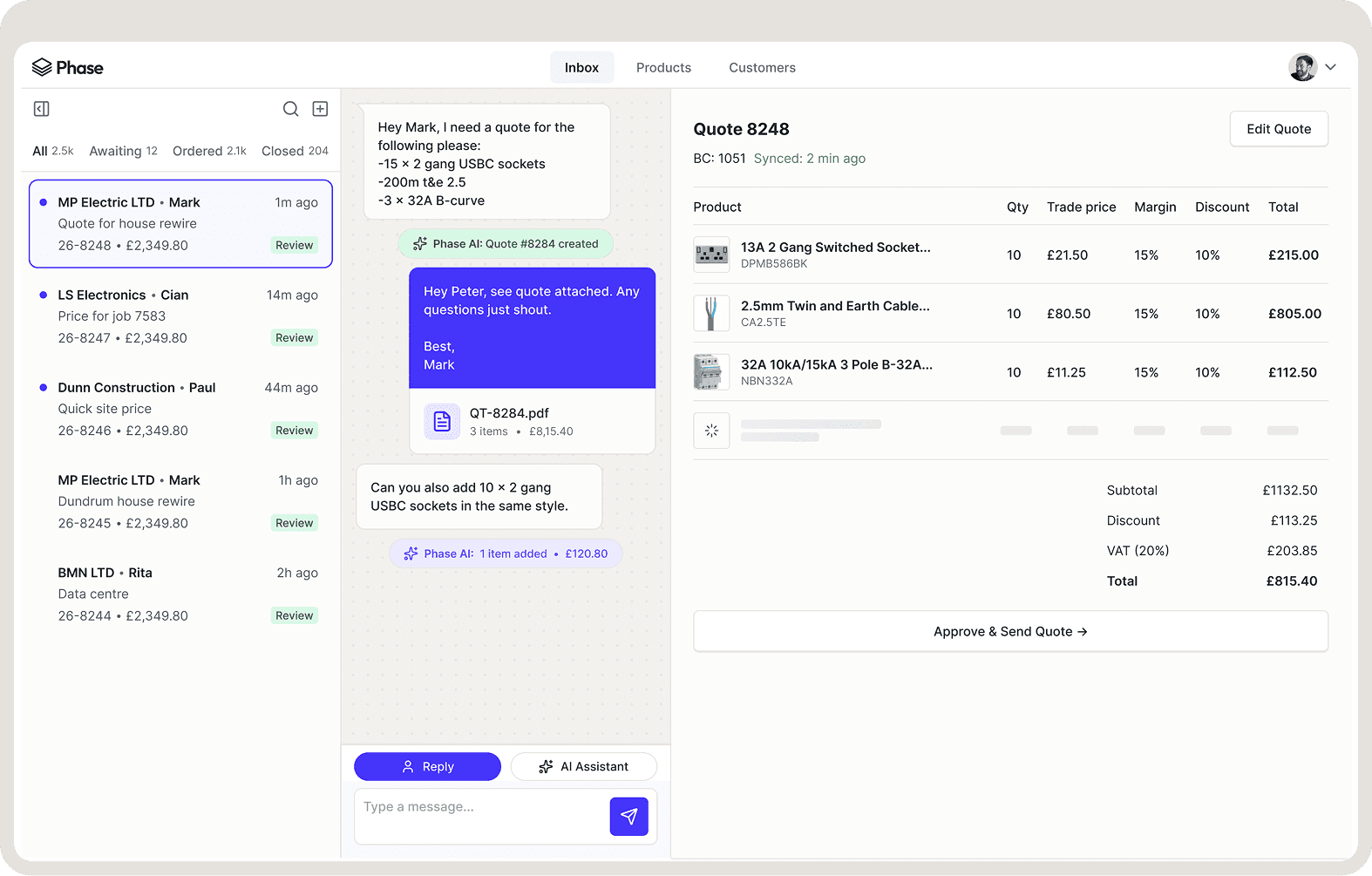1372x876 pixels.
Task: Click Review badge on 26-8247
Action: (294, 338)
